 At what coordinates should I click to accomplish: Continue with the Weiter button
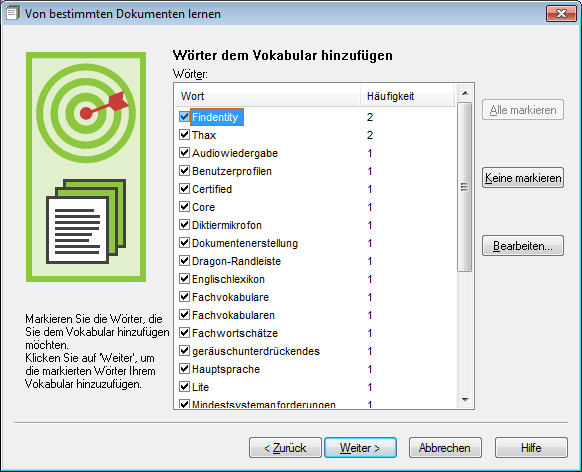[x=360, y=448]
